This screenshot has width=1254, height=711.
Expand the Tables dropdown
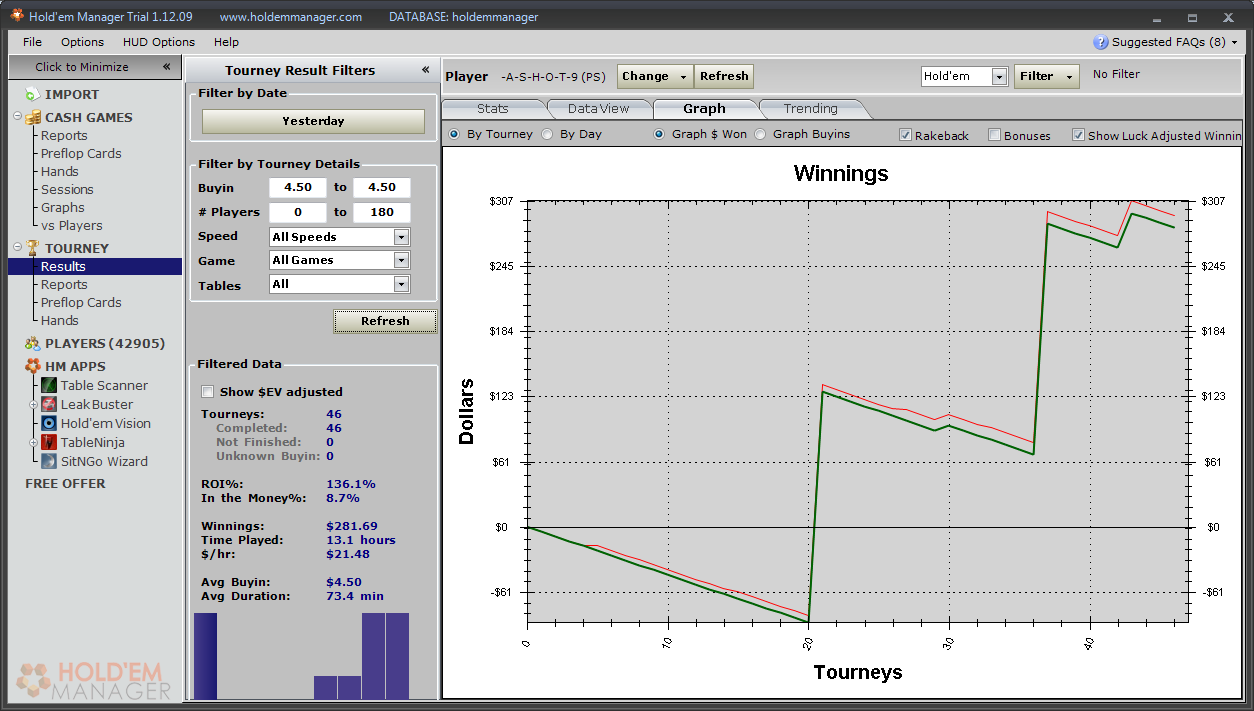tap(401, 285)
